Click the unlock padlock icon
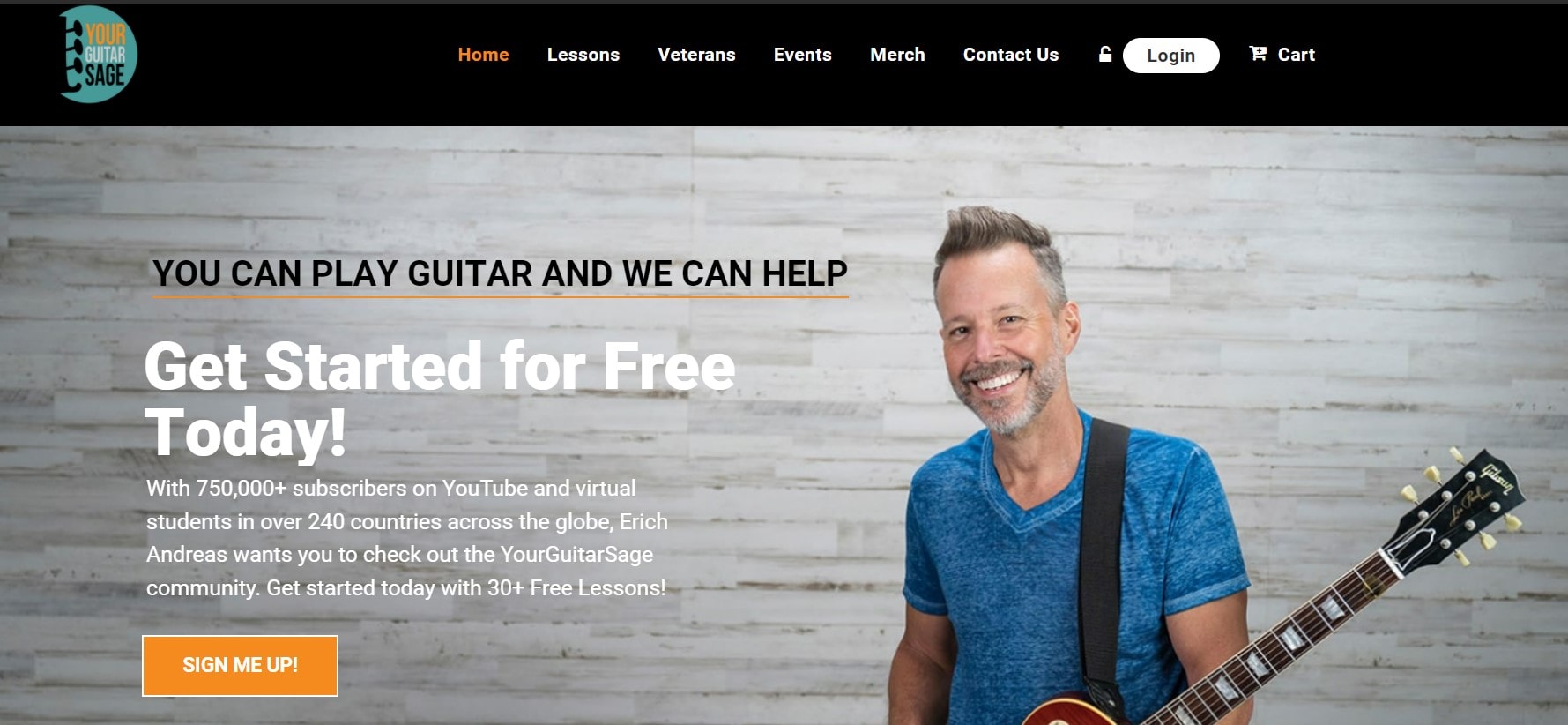 pos(1104,55)
